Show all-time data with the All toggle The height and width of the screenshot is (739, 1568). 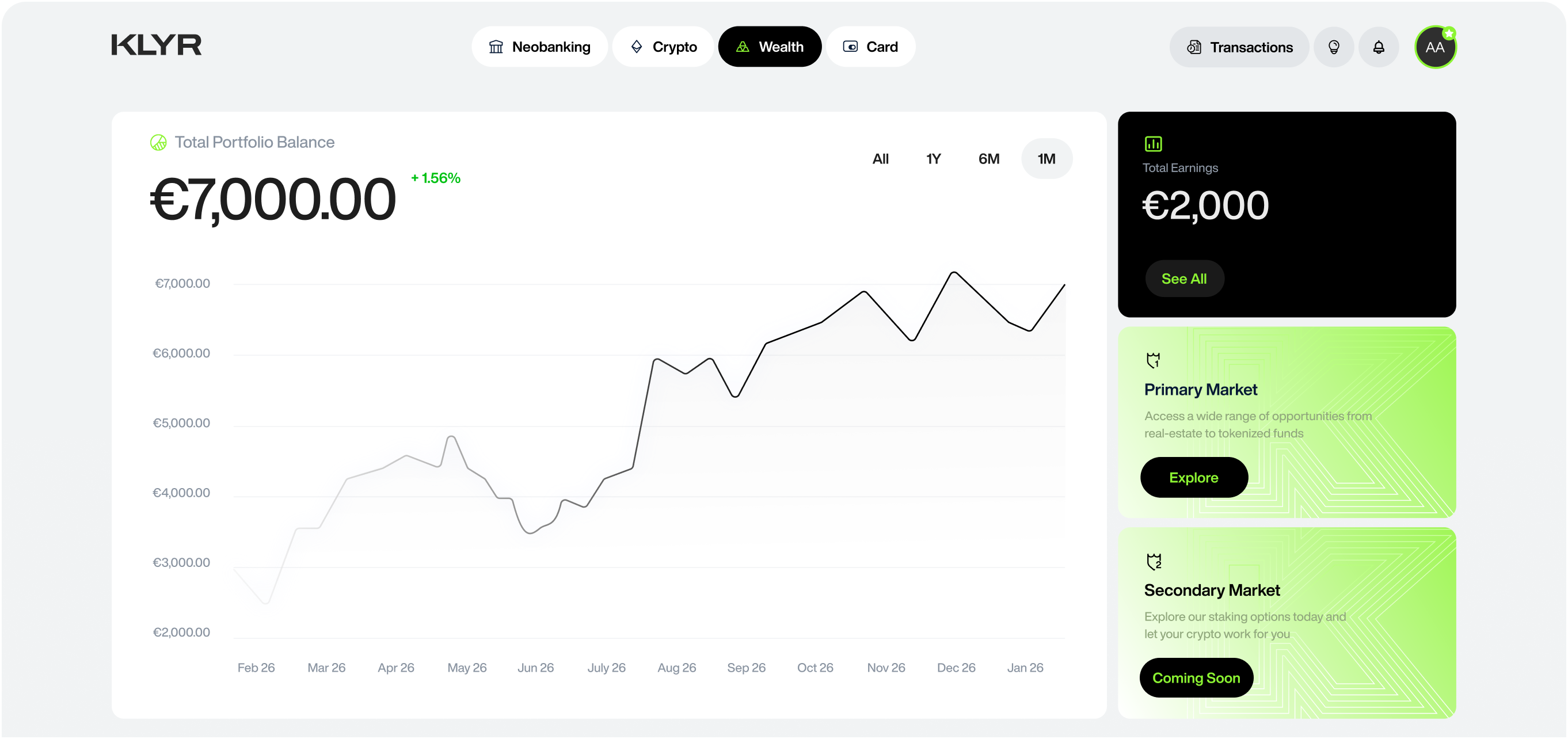click(881, 158)
